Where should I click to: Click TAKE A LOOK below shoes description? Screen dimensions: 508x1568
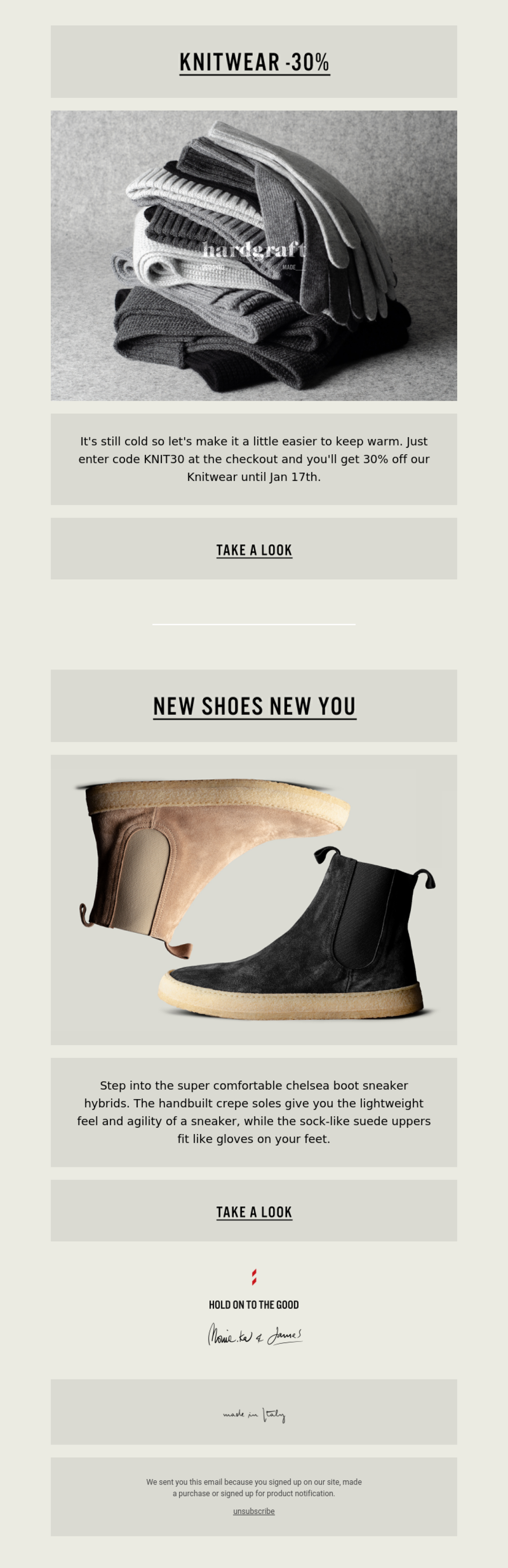254,1212
